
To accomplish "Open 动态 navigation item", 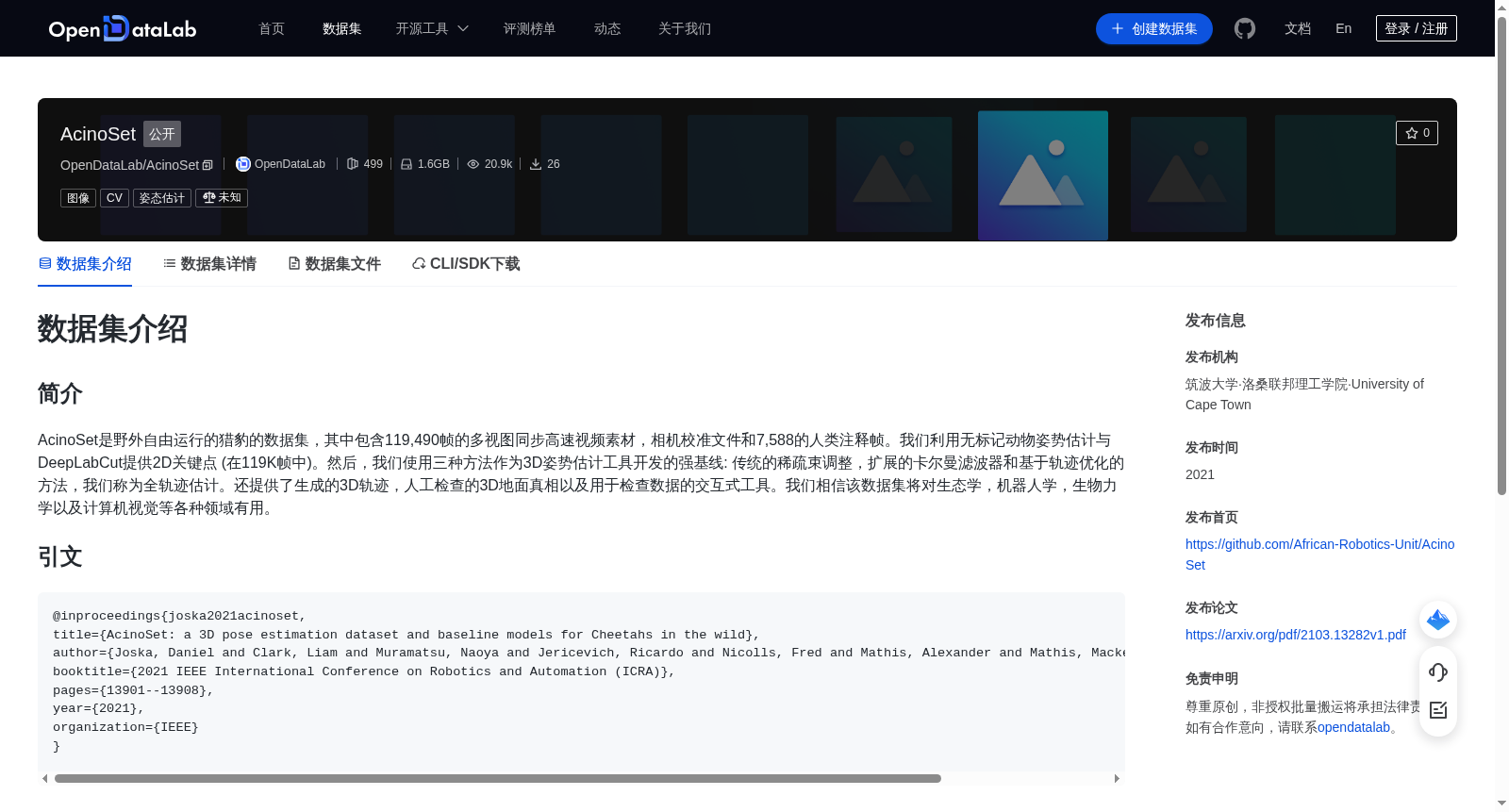I will pos(607,28).
